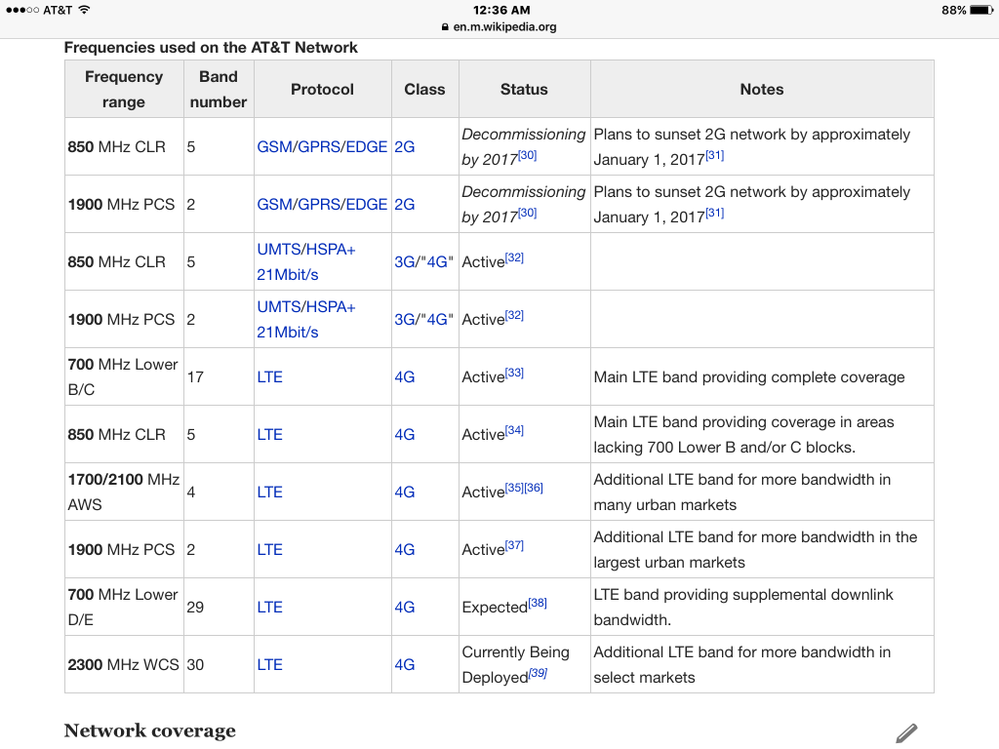
Task: Collapse the Network coverage section heading
Action: 150,731
